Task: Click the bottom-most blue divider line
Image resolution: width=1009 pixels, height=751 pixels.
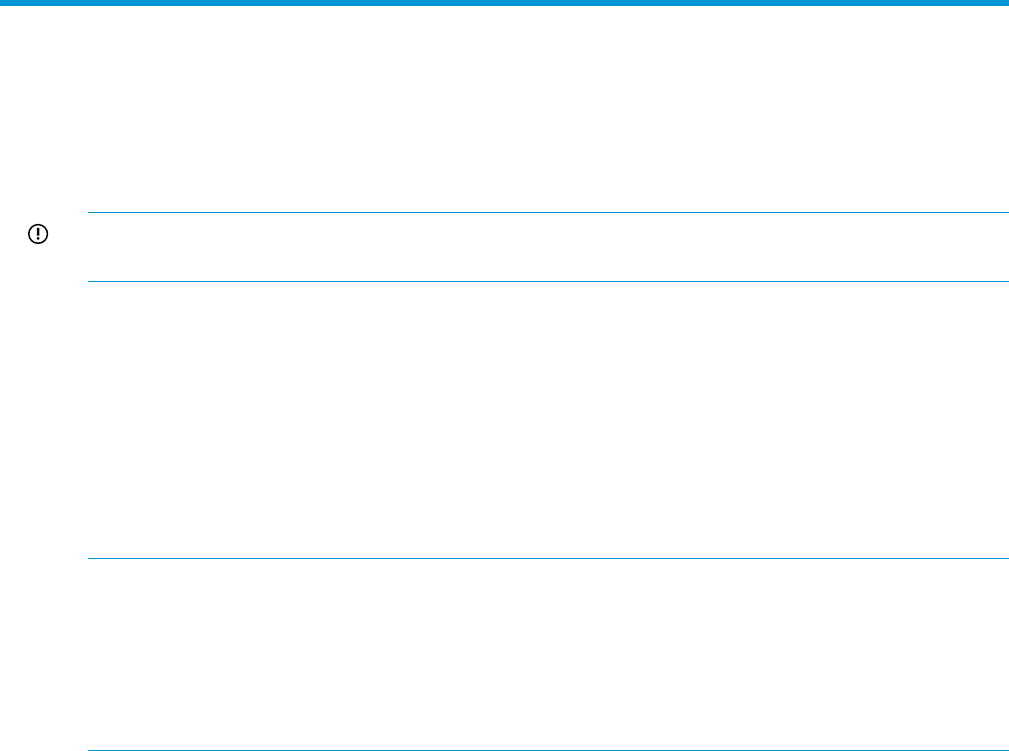Action: (x=548, y=750)
